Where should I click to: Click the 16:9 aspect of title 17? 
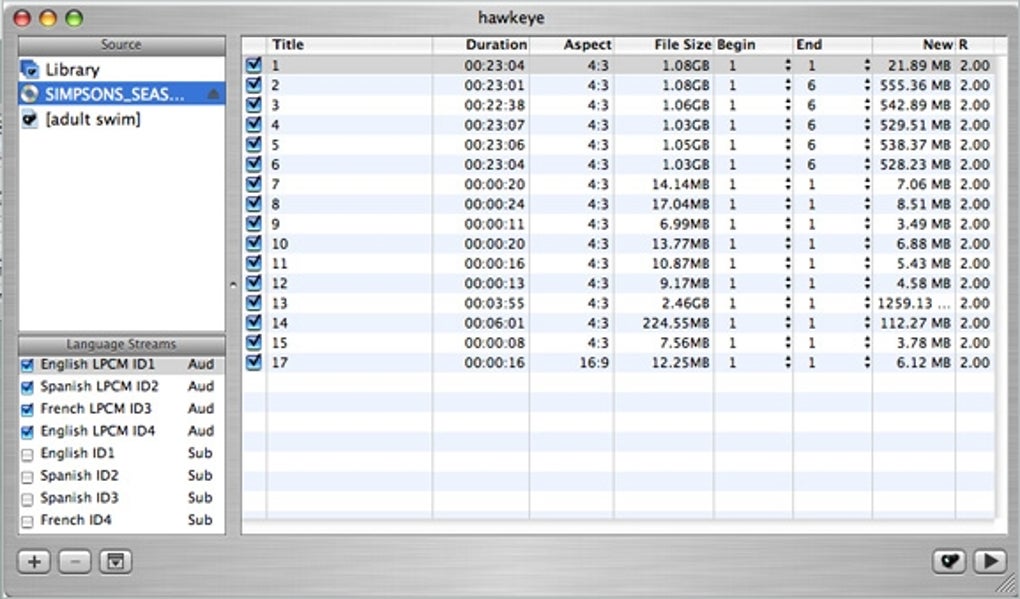pos(594,363)
